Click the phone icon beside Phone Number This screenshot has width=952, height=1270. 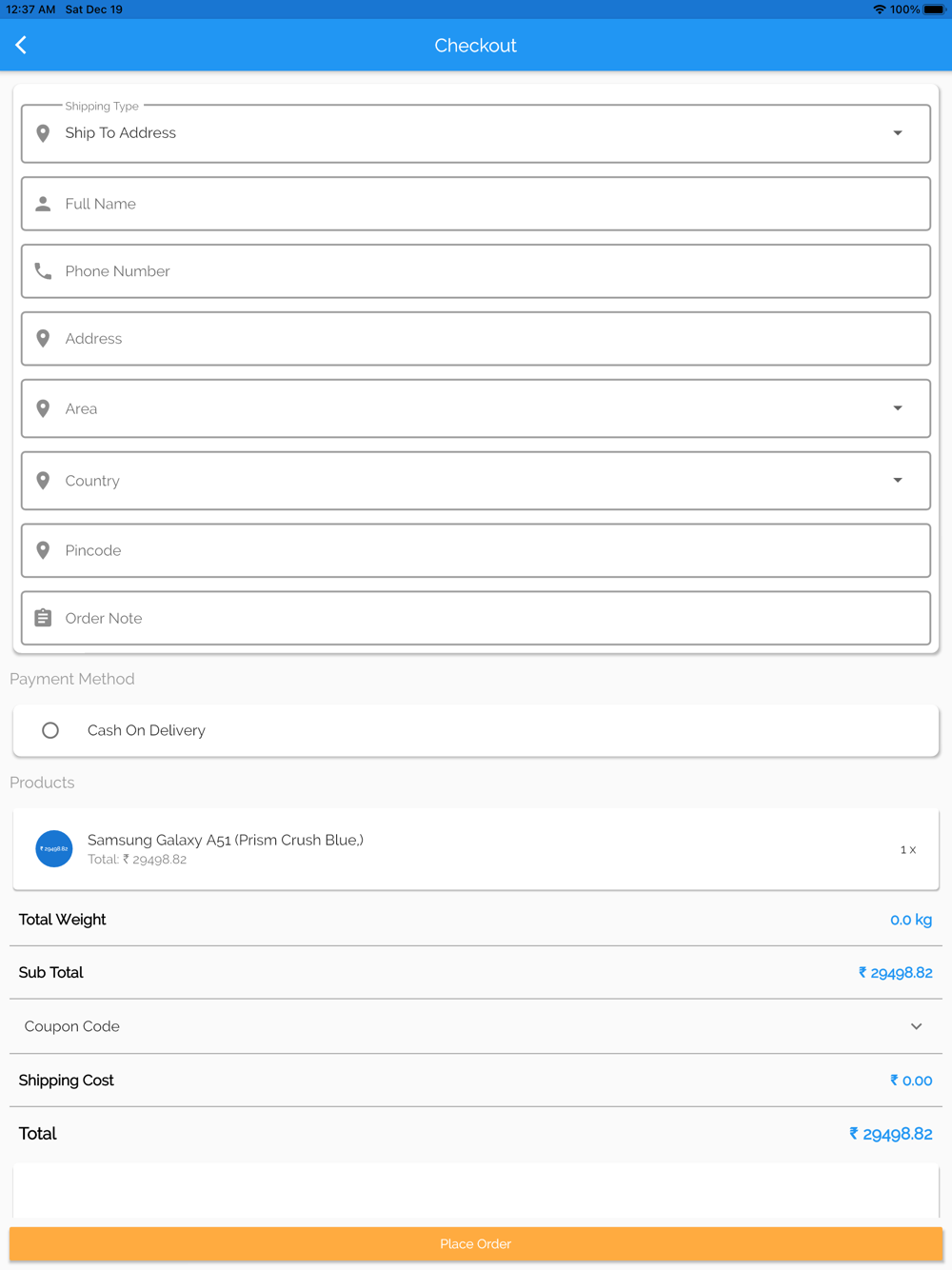tap(43, 271)
